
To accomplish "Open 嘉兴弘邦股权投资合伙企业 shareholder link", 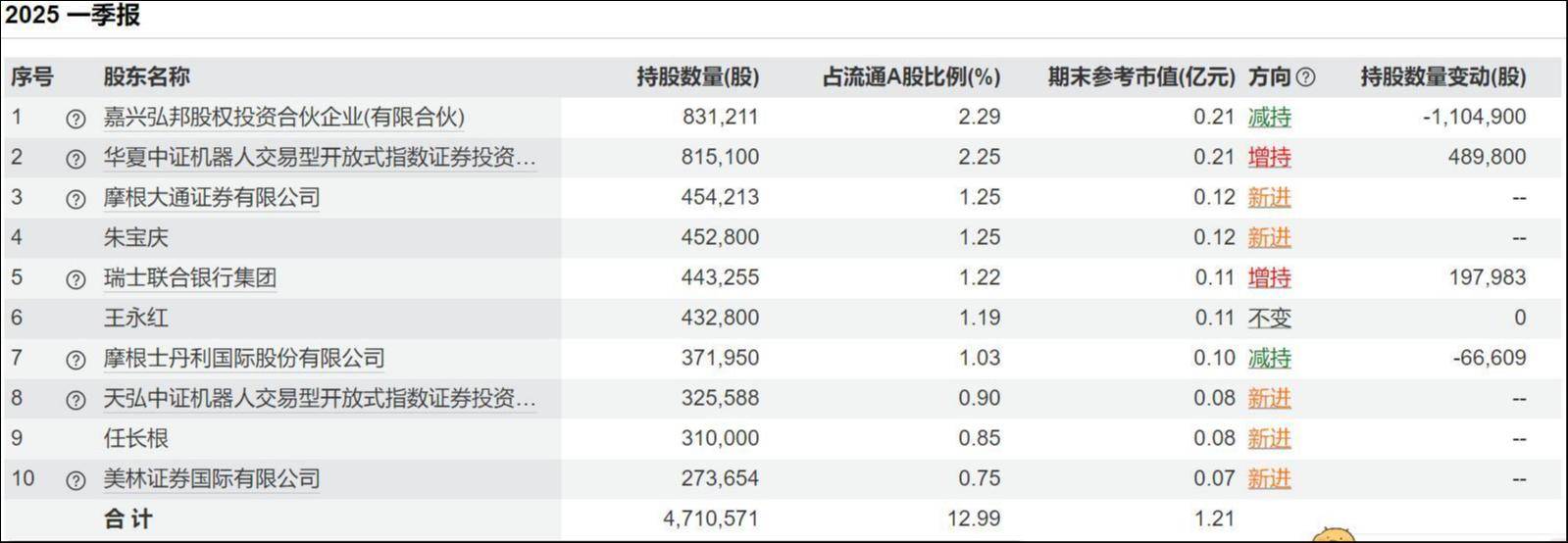I will (284, 118).
